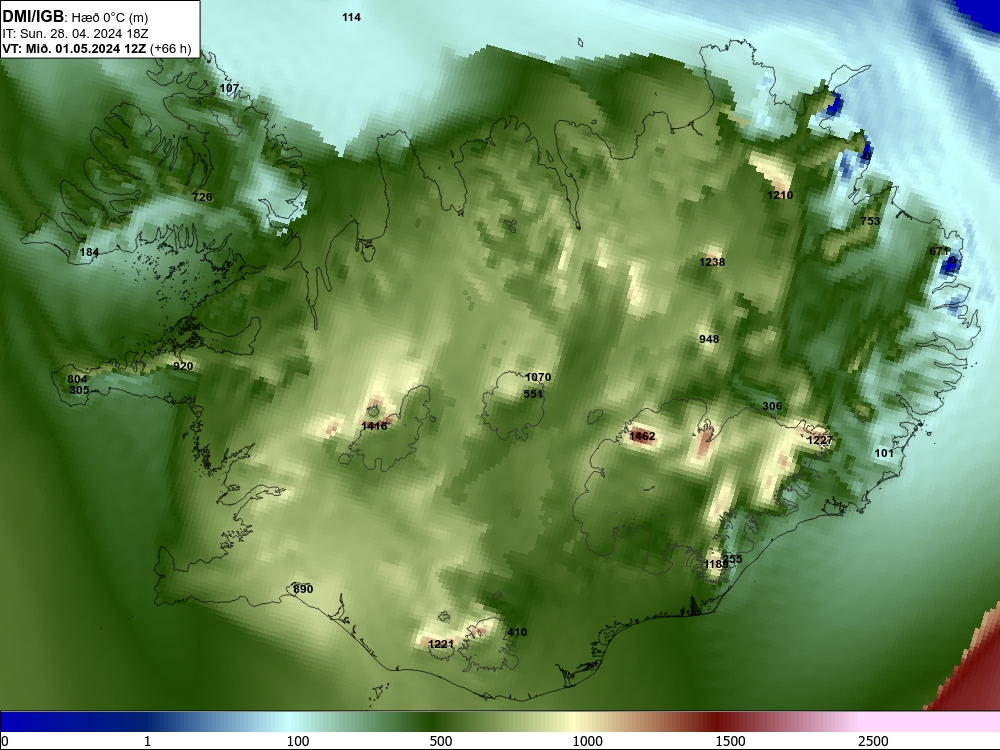Click the 101 label on the east coast

point(884,453)
